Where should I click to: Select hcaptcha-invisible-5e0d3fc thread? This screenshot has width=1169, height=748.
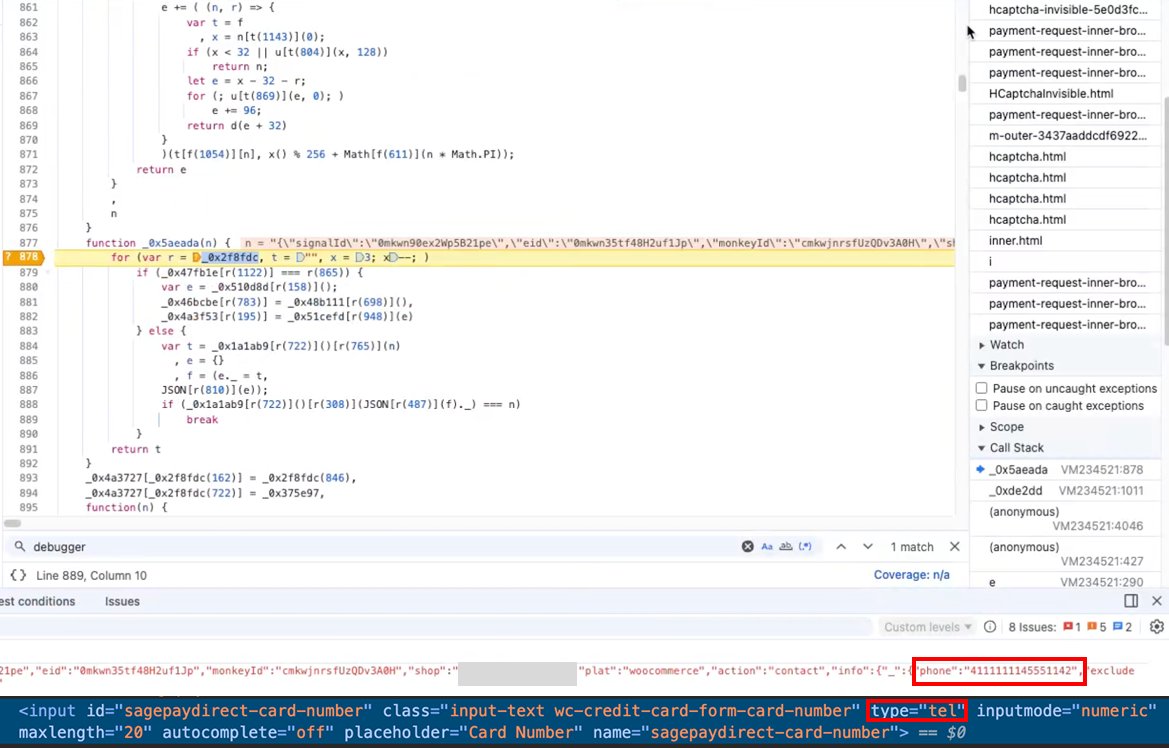tap(1068, 10)
